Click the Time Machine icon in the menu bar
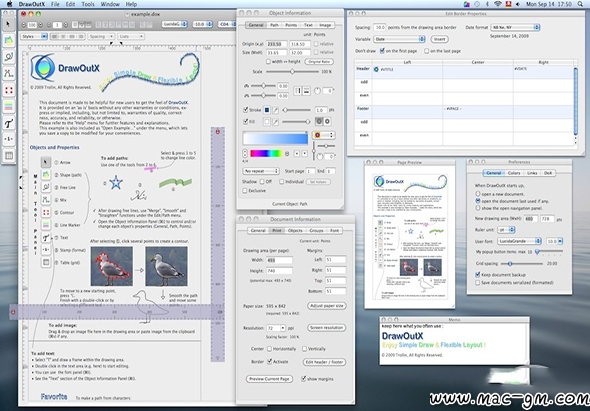The height and width of the screenshot is (411, 590). (x=477, y=4)
